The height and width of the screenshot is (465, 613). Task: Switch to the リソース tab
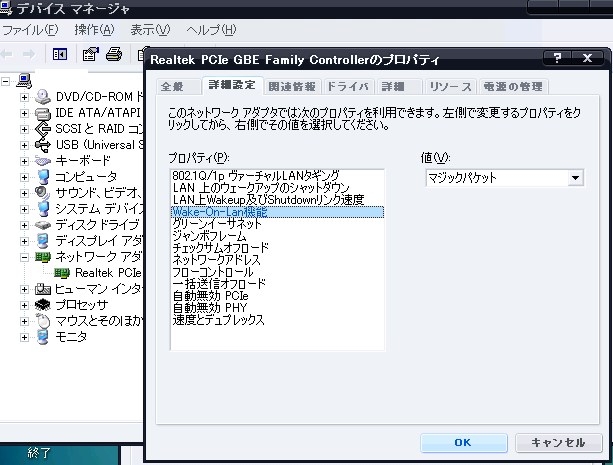pyautogui.click(x=450, y=86)
